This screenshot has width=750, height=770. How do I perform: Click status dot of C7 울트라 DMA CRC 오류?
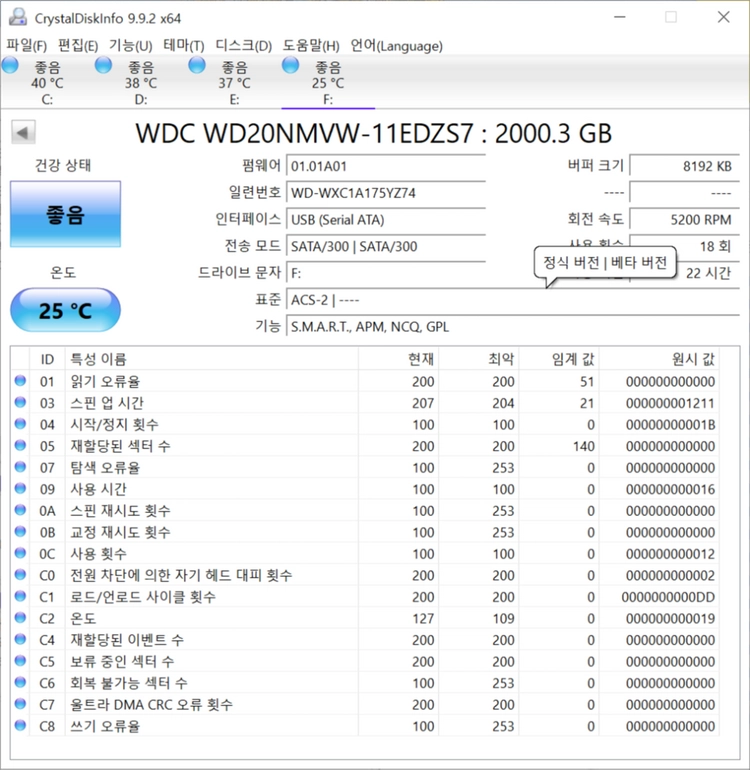(20, 704)
